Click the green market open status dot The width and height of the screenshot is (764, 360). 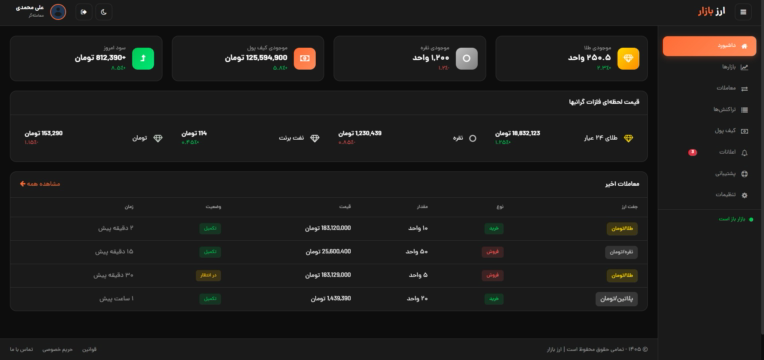click(x=751, y=220)
